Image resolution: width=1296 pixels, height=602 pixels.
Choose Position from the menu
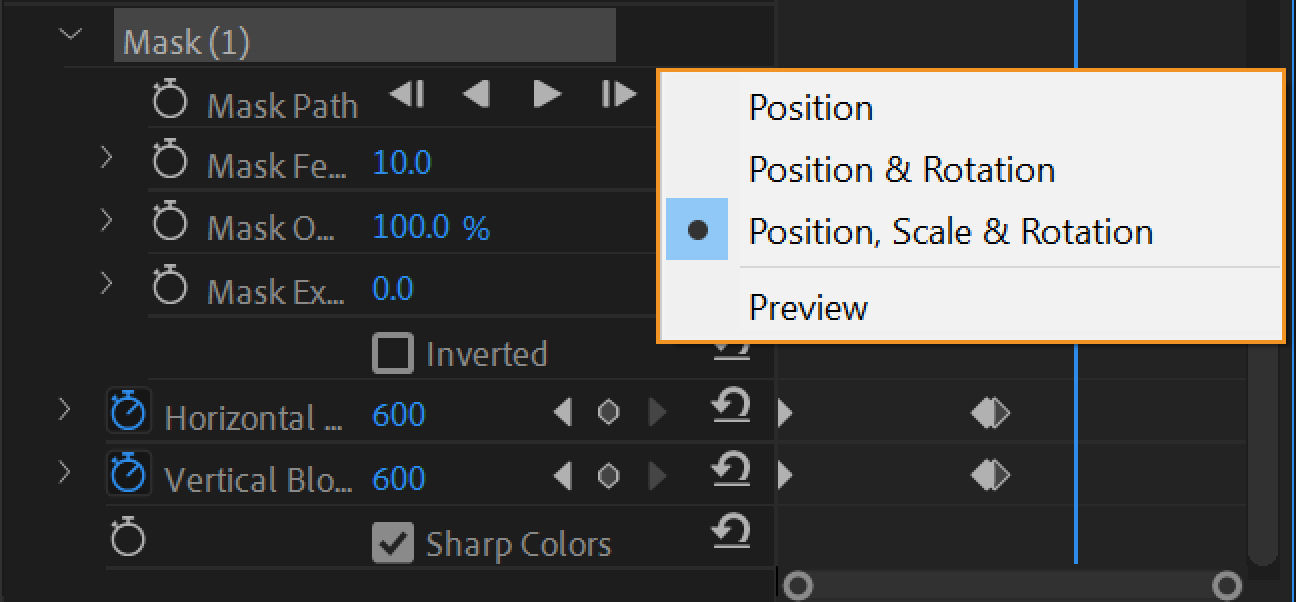point(810,107)
